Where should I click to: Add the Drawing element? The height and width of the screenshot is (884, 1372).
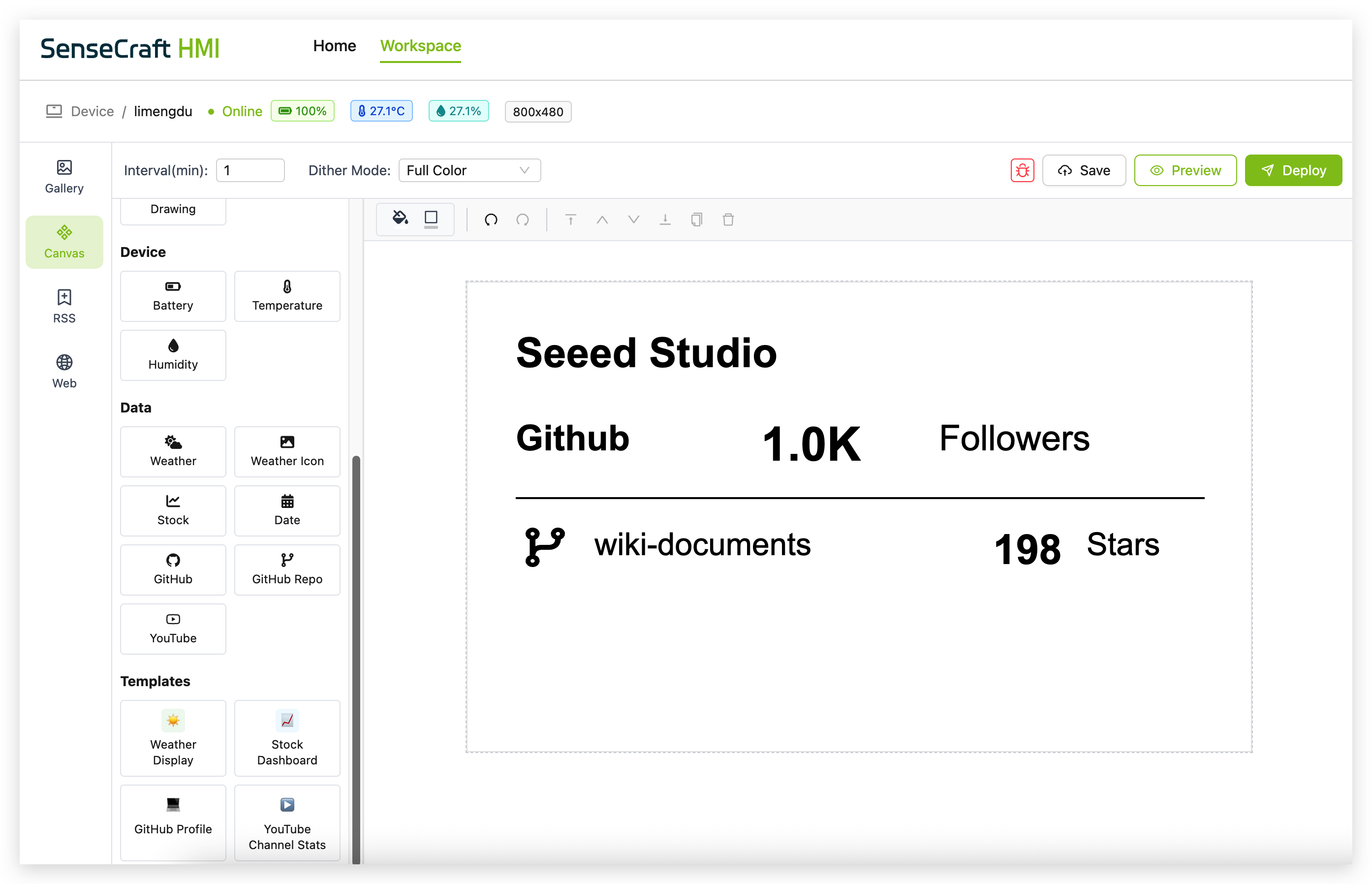click(173, 211)
